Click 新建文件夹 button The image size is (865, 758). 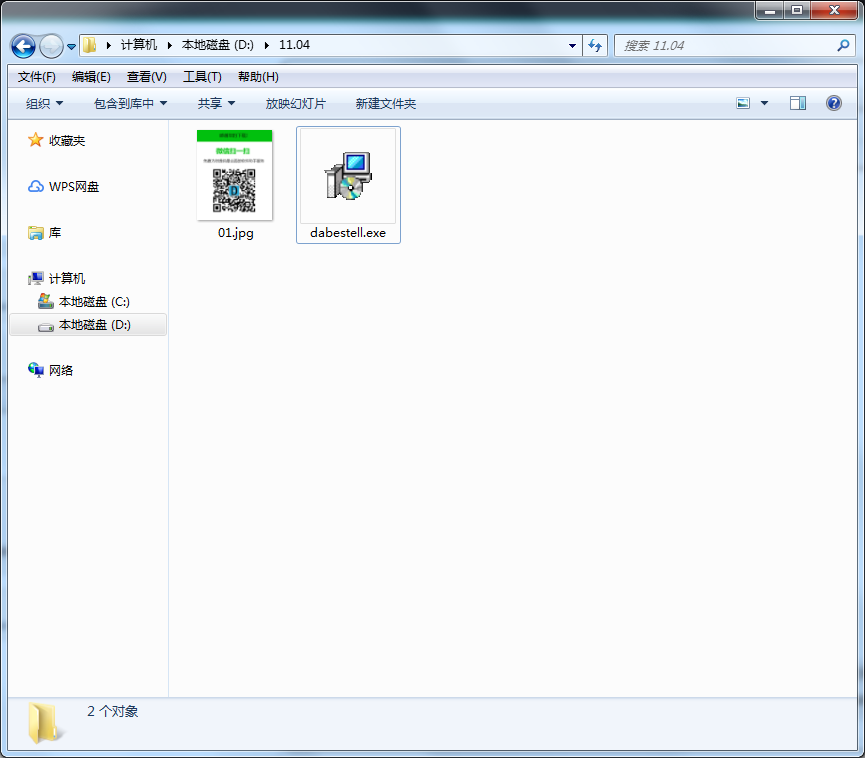(386, 104)
